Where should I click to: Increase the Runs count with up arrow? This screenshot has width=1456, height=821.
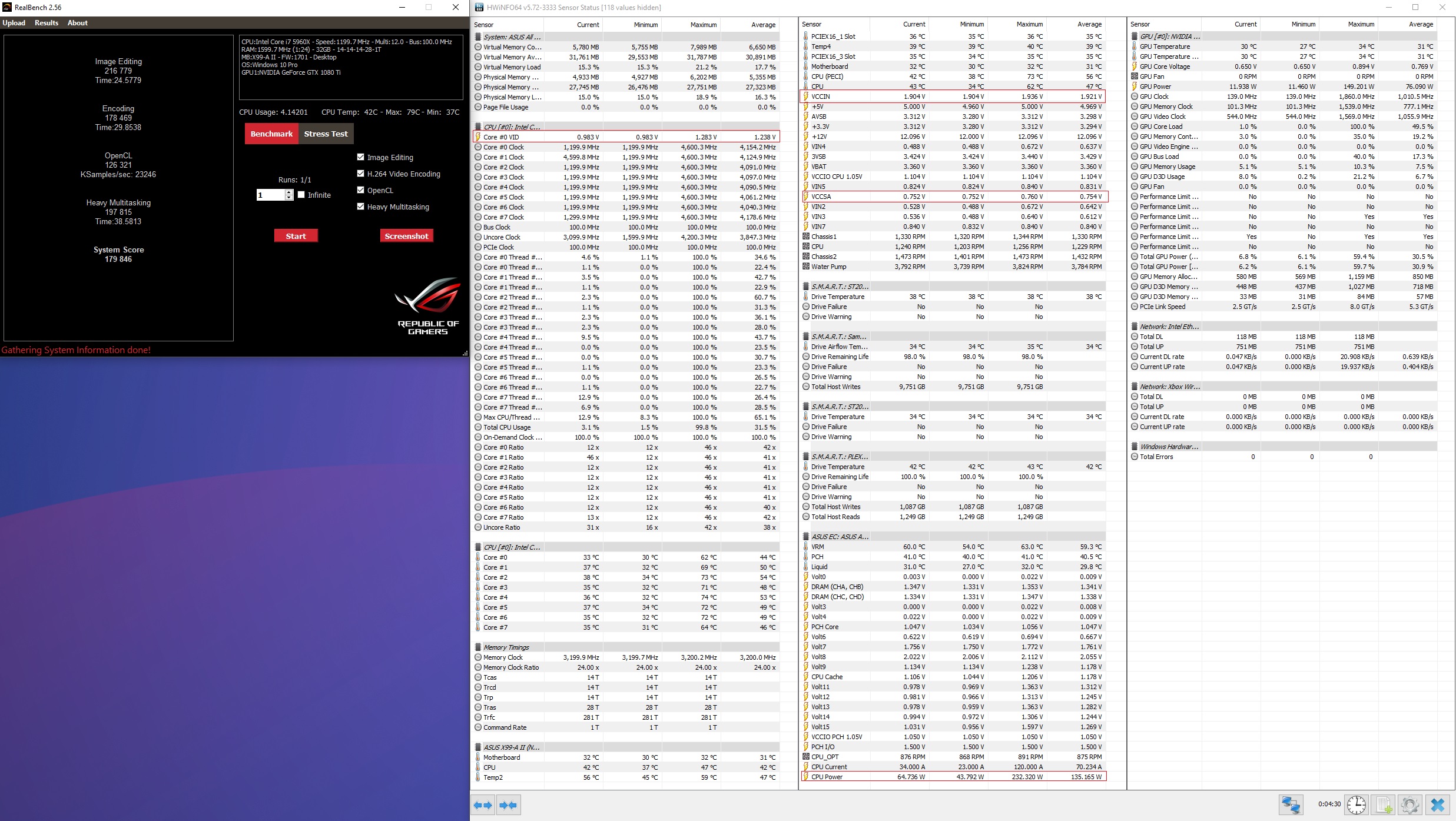[288, 192]
